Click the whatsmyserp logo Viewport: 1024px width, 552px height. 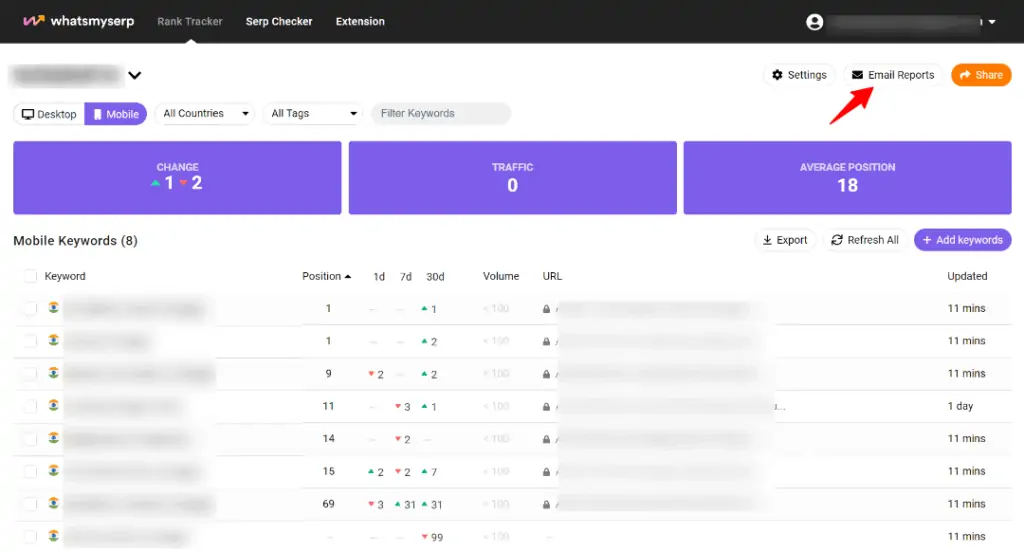(x=78, y=21)
